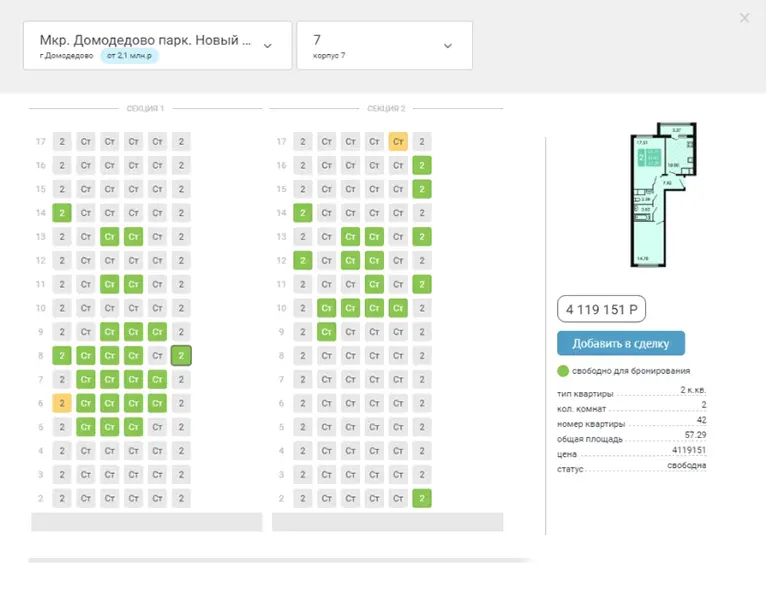Click the Добавить в сделку button
This screenshot has height=601, width=768.
[x=620, y=344]
